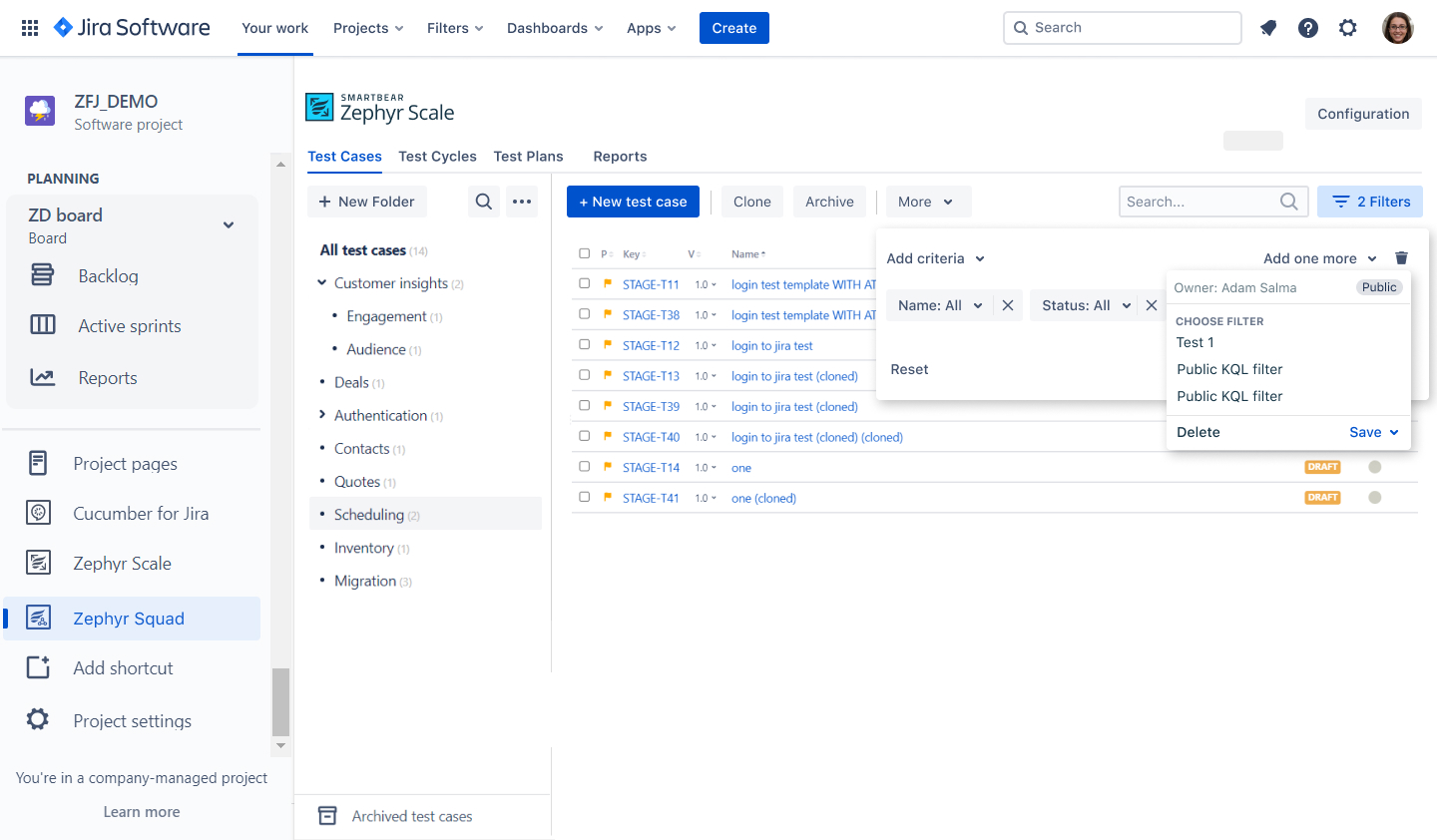Image resolution: width=1437 pixels, height=840 pixels.
Task: Check the STAGE-T11 row checkbox
Action: (x=585, y=283)
